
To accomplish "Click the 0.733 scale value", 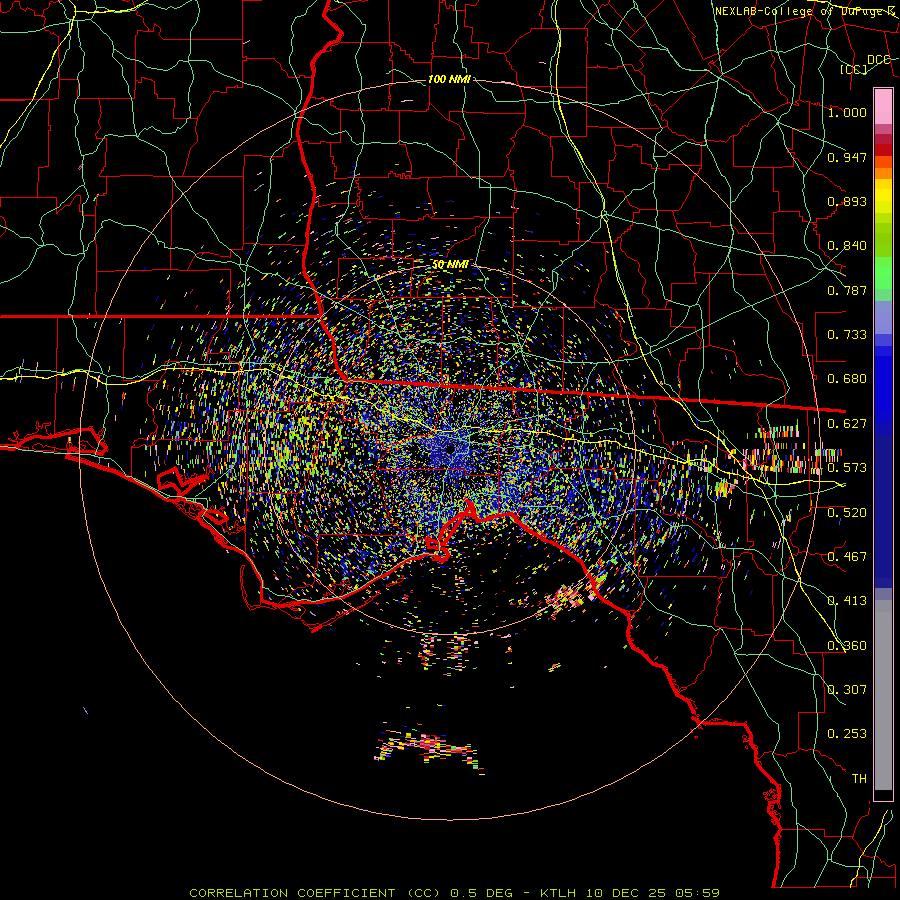I will [847, 335].
